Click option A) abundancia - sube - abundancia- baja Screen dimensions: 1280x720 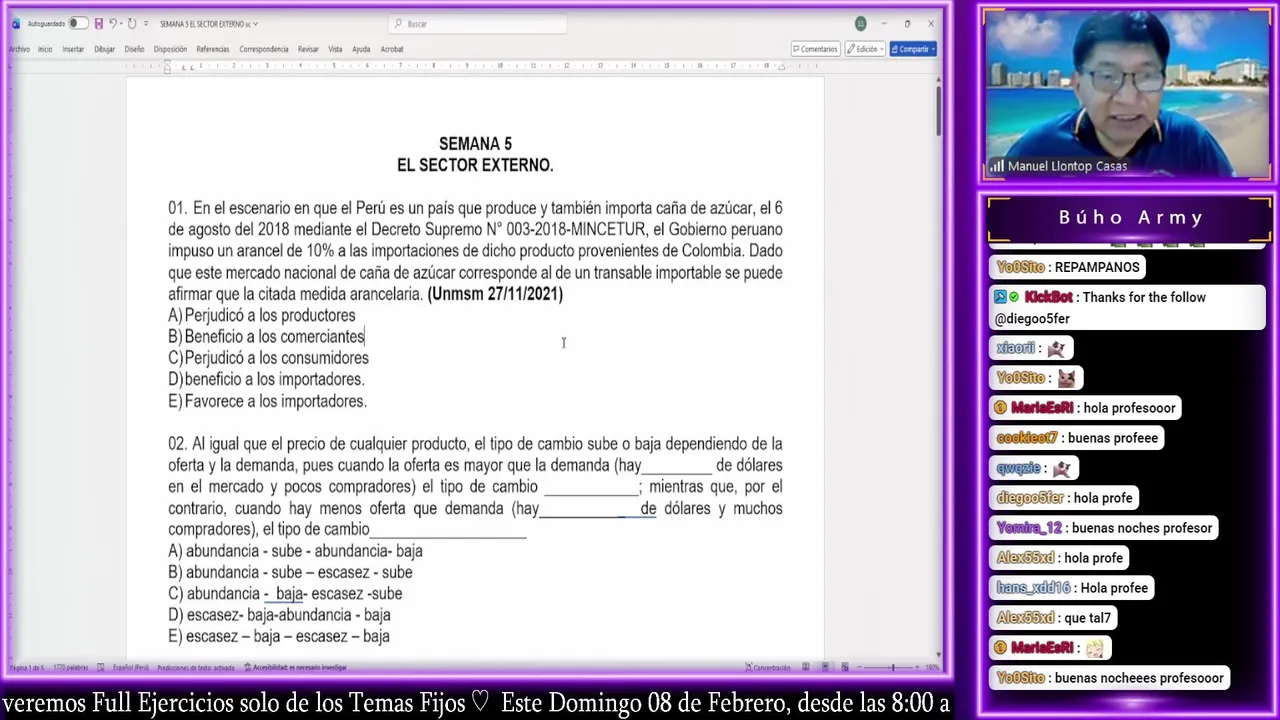295,551
